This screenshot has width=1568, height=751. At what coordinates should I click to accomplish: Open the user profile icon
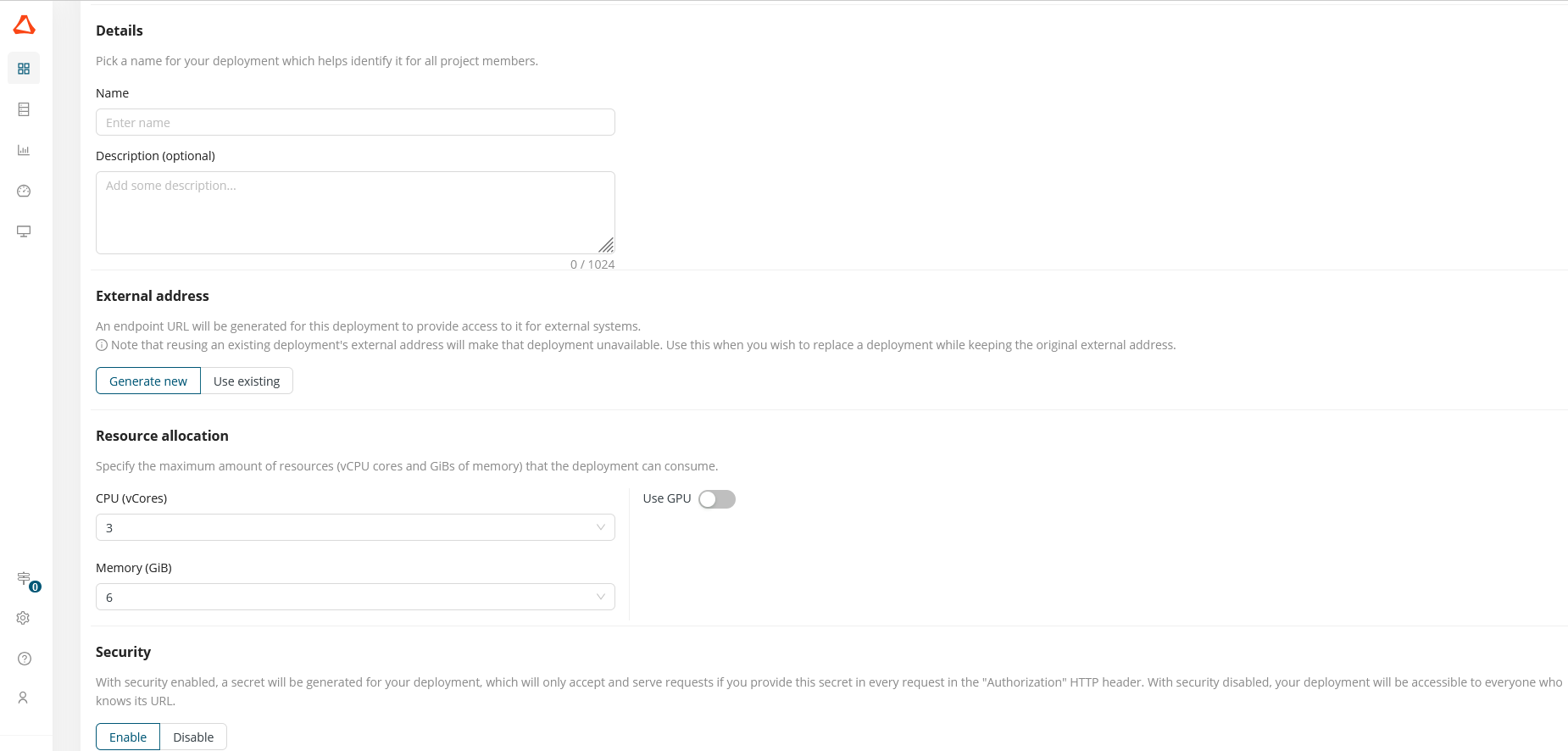(x=24, y=698)
